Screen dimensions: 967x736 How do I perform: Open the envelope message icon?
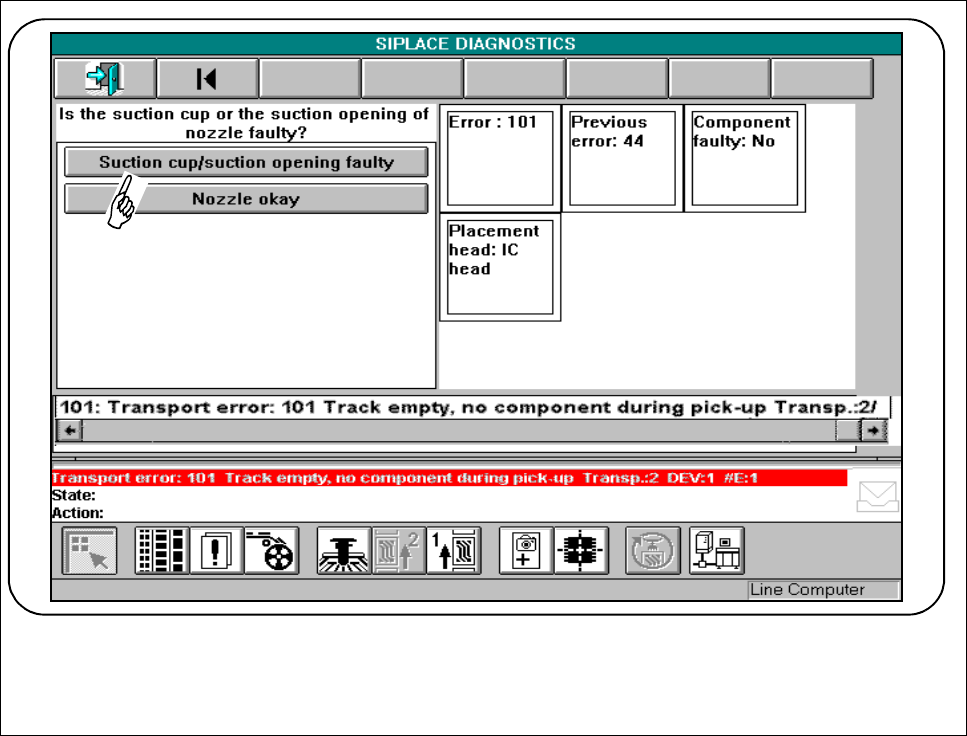pos(878,497)
